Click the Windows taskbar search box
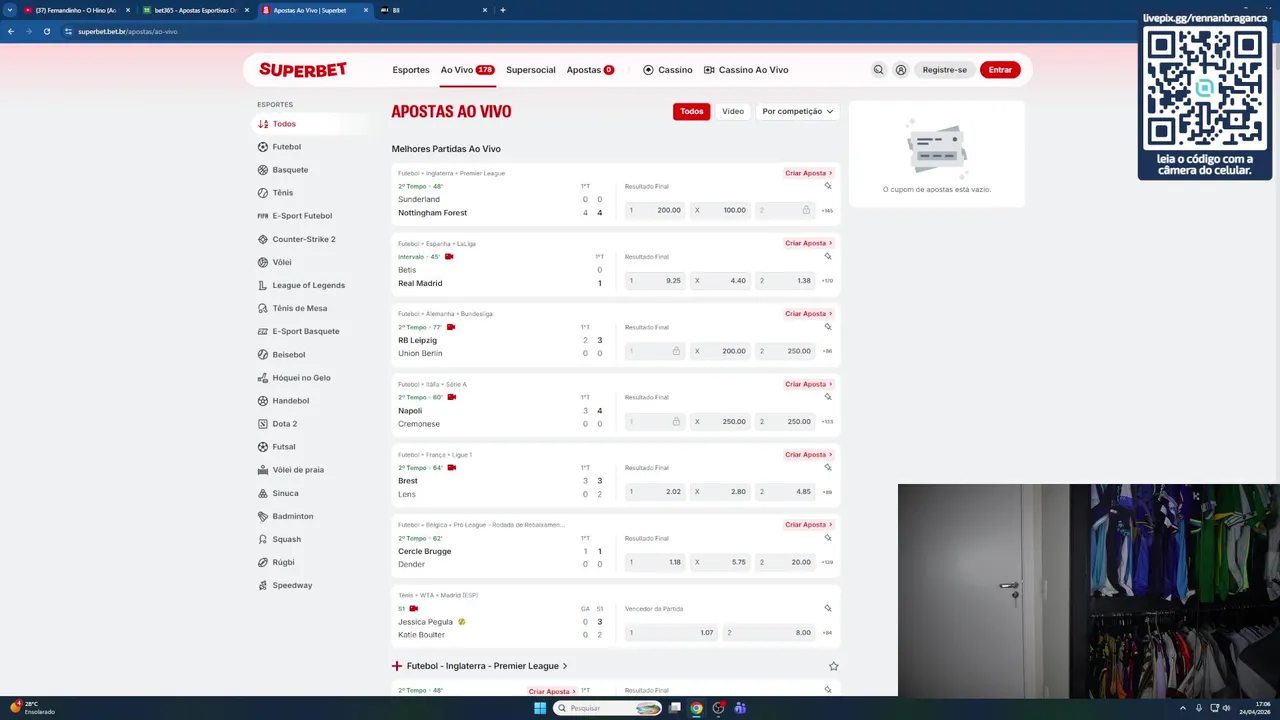1280x720 pixels. [x=607, y=708]
